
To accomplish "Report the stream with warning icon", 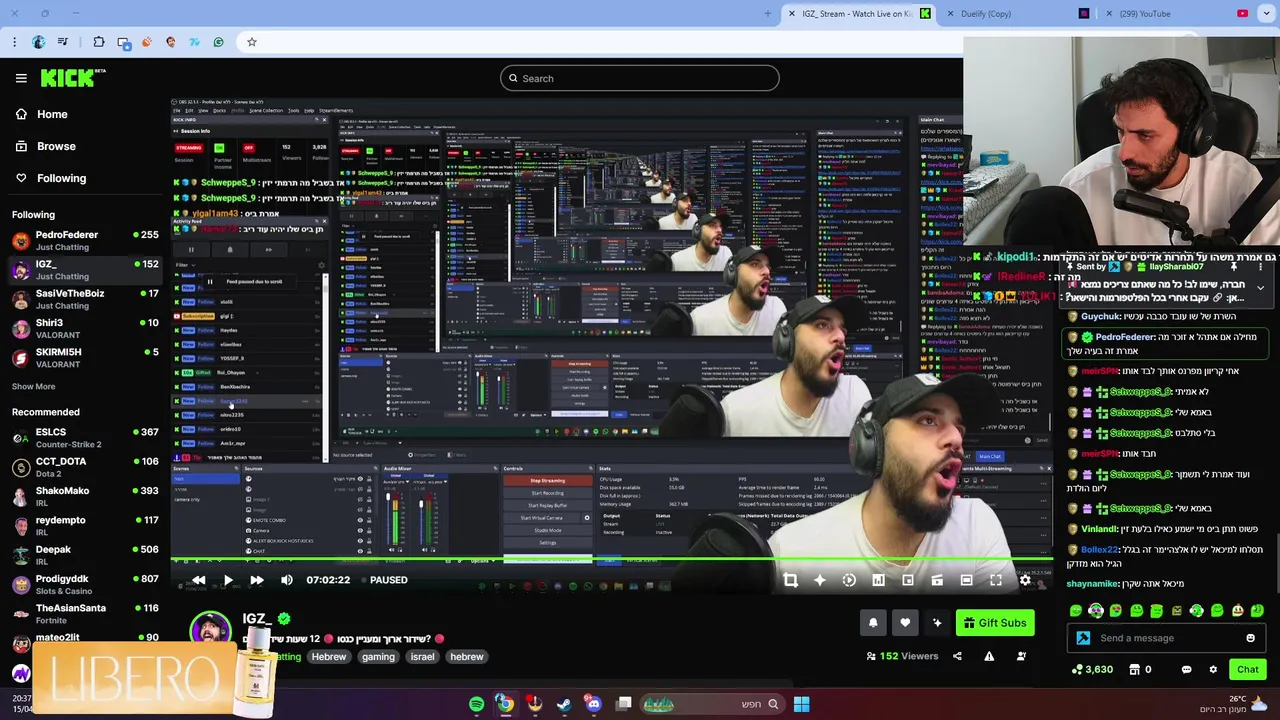I will [989, 657].
